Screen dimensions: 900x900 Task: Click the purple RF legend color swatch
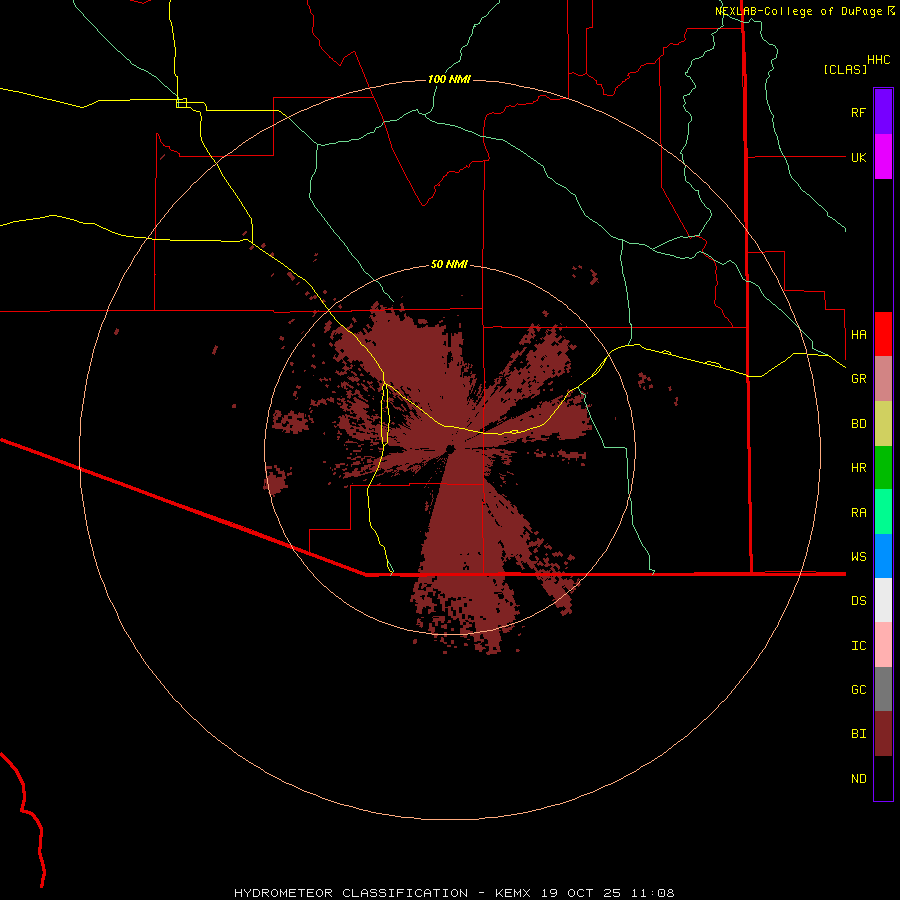pyautogui.click(x=883, y=112)
